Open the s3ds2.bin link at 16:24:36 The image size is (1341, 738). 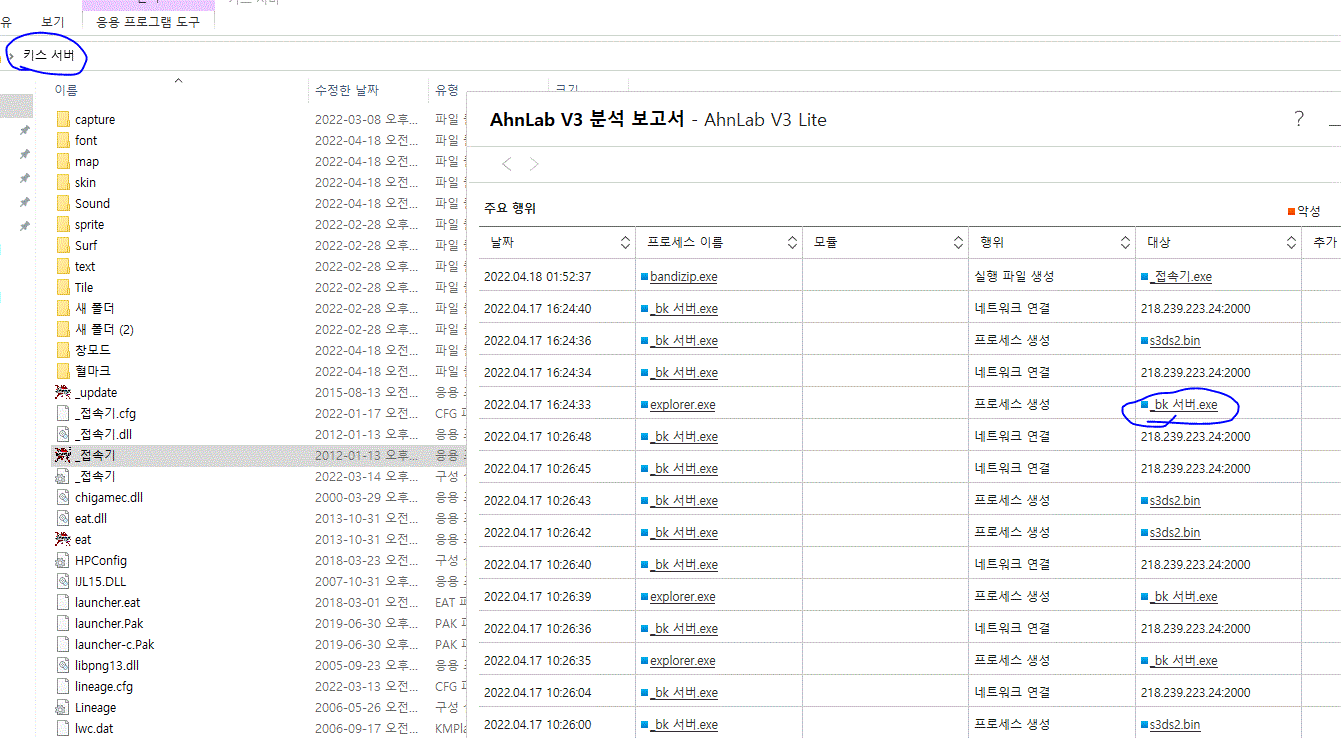(1175, 340)
